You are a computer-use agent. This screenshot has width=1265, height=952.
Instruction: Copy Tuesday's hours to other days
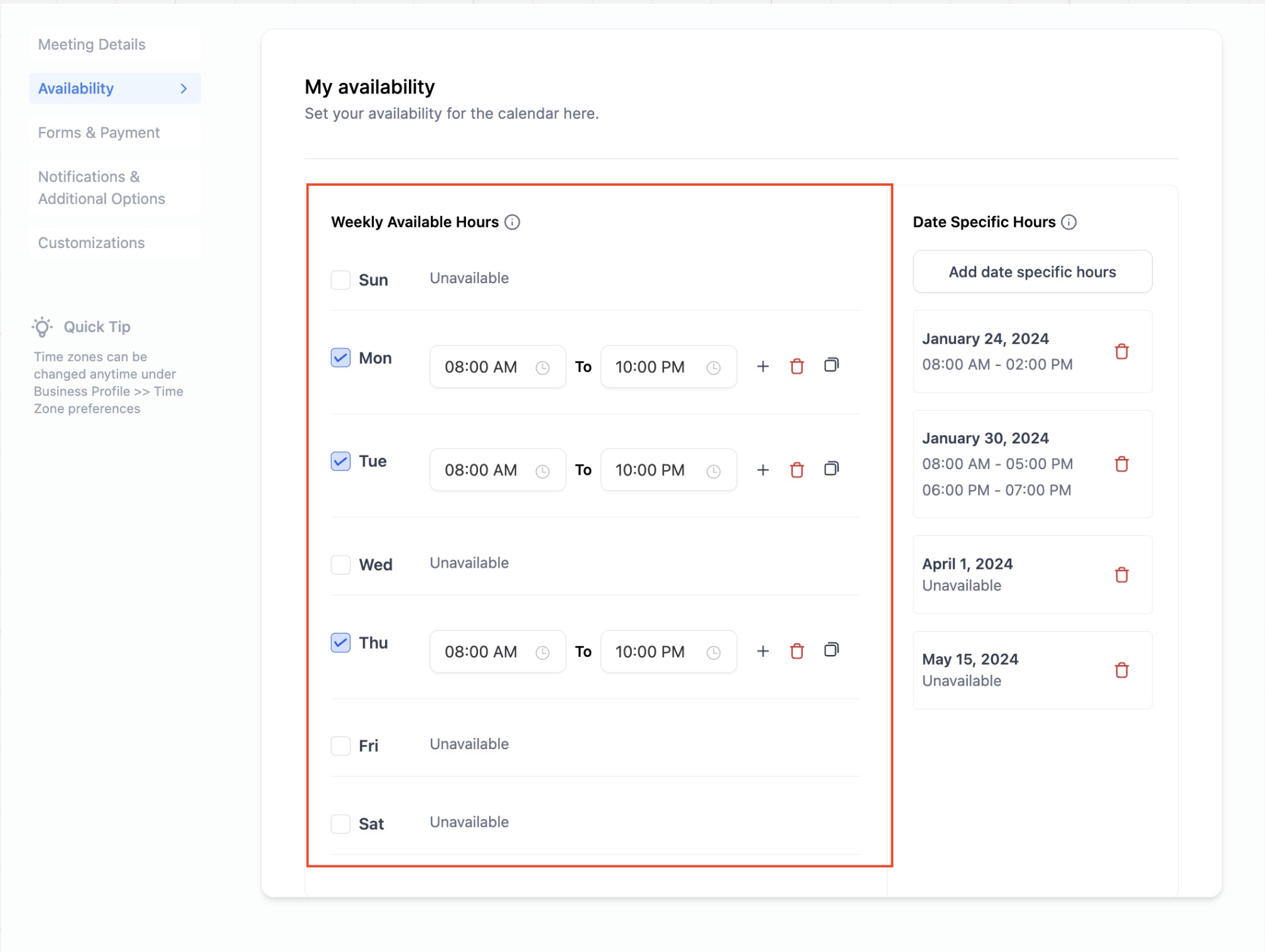pos(831,469)
